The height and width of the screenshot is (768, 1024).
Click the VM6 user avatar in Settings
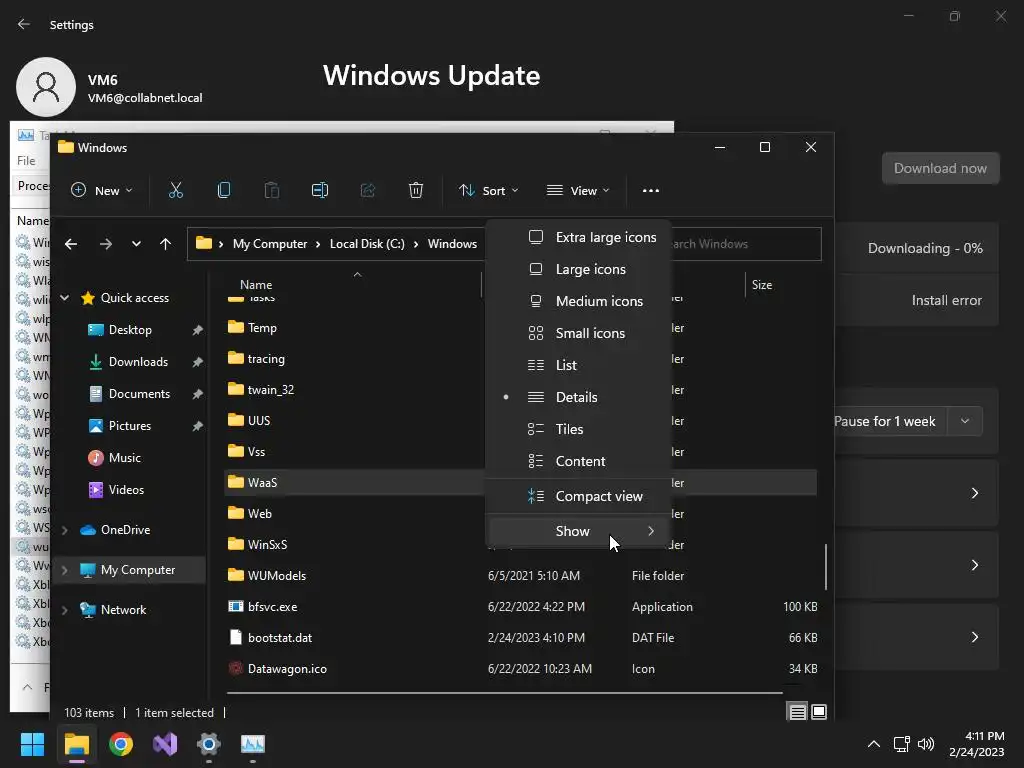click(x=46, y=87)
